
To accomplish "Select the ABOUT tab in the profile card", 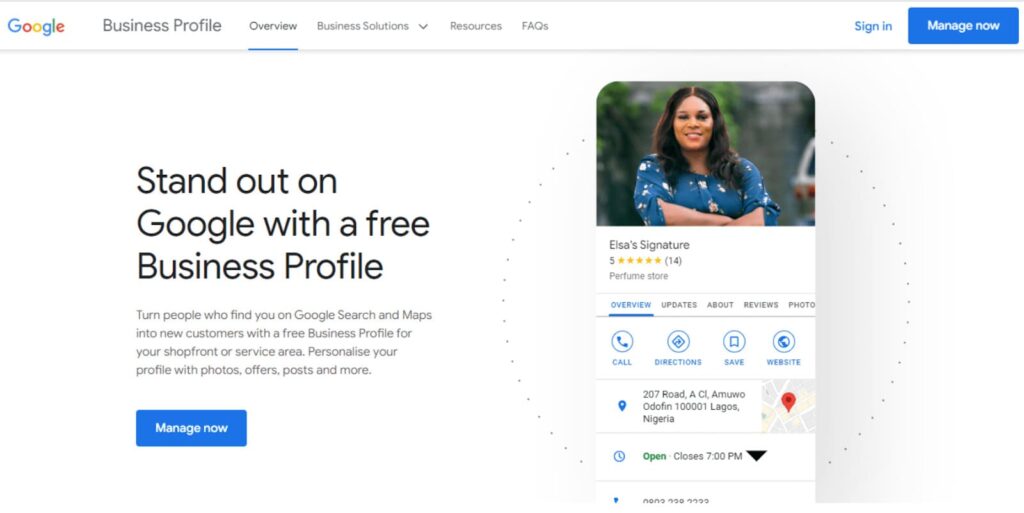I will coord(720,305).
